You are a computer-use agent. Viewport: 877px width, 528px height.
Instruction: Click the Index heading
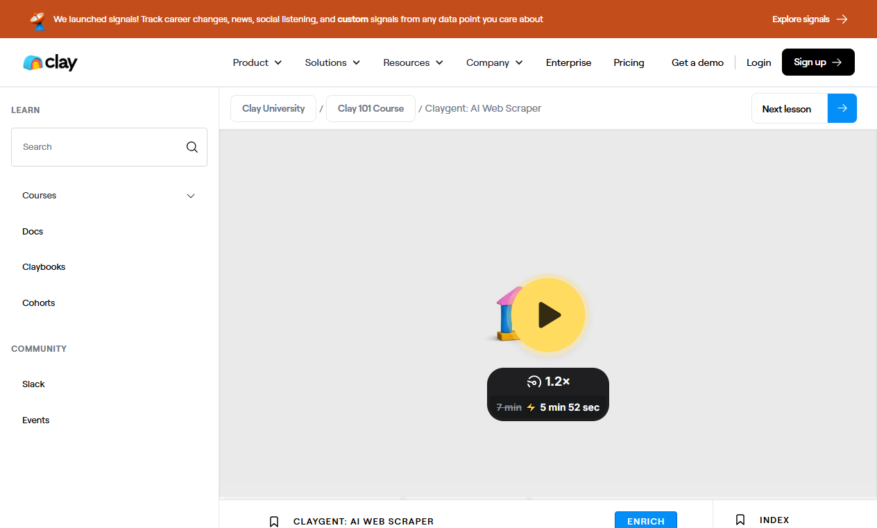pyautogui.click(x=774, y=520)
